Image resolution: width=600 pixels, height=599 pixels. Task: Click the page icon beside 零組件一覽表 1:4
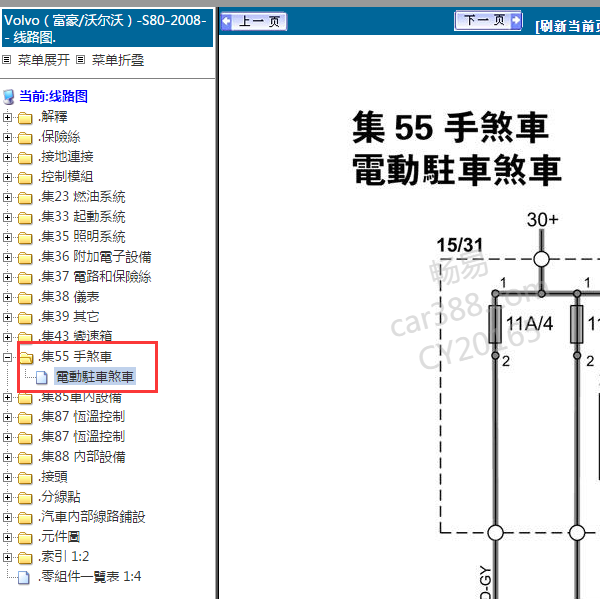tap(24, 578)
